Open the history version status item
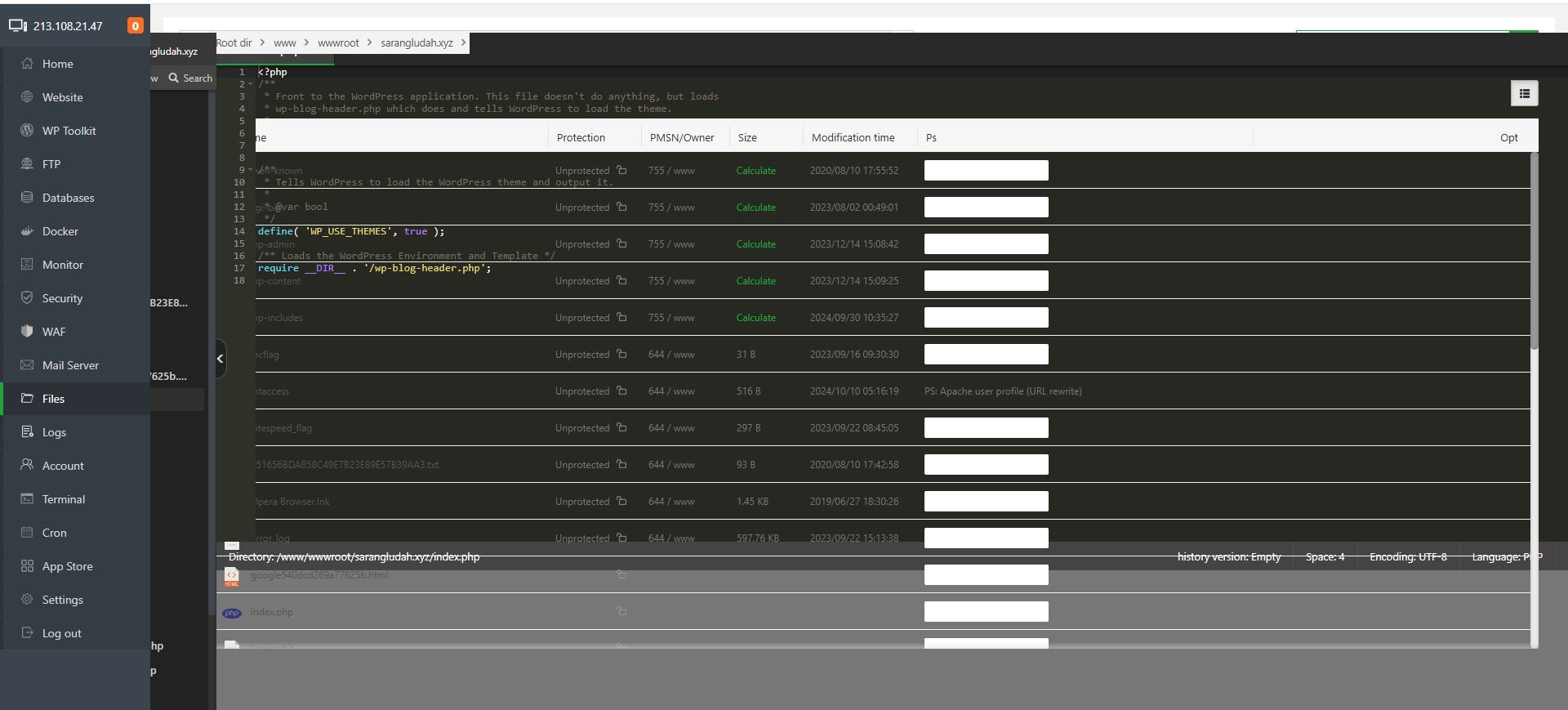The width and height of the screenshot is (1568, 710). 1228,557
